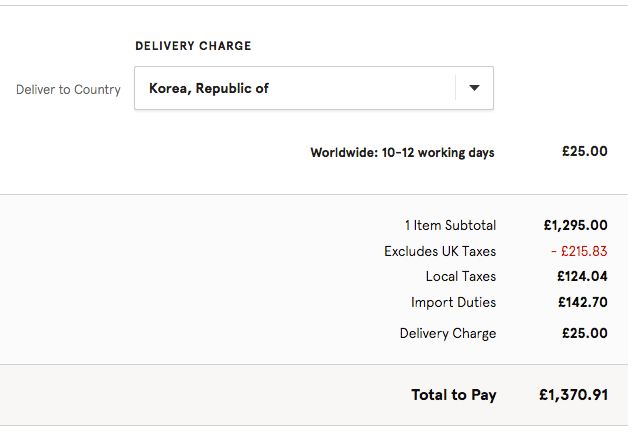Click the £25.00 worldwide delivery price
Viewport: 633px width, 433px height.
[x=584, y=152]
